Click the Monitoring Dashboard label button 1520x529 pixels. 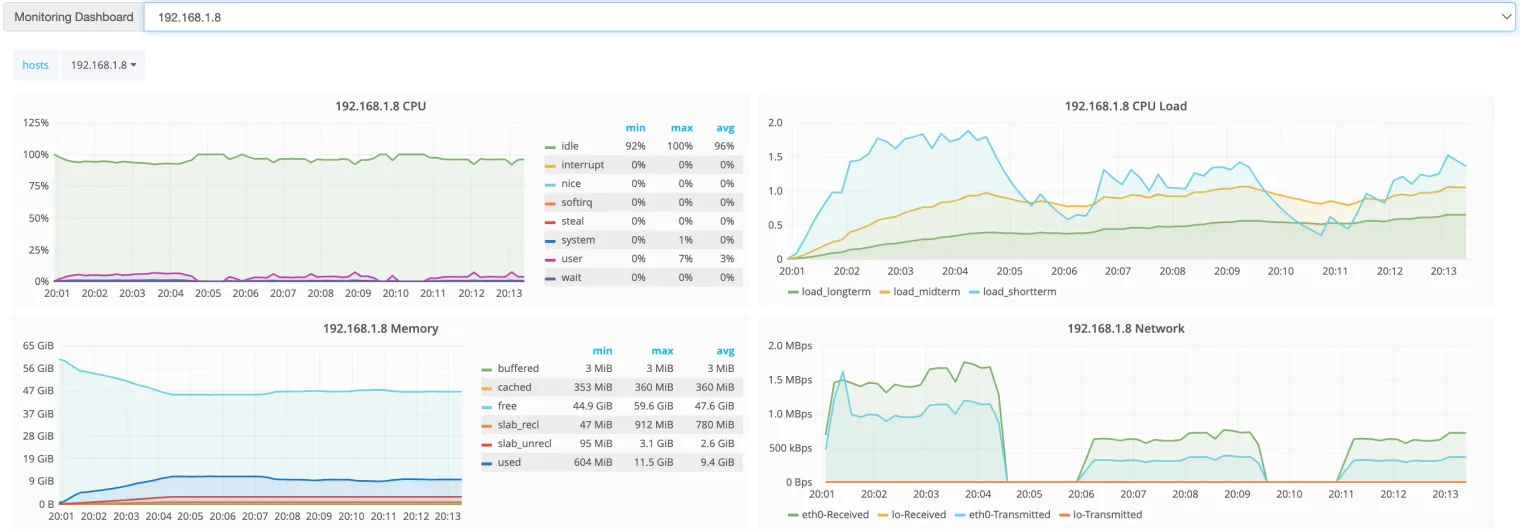coord(74,17)
